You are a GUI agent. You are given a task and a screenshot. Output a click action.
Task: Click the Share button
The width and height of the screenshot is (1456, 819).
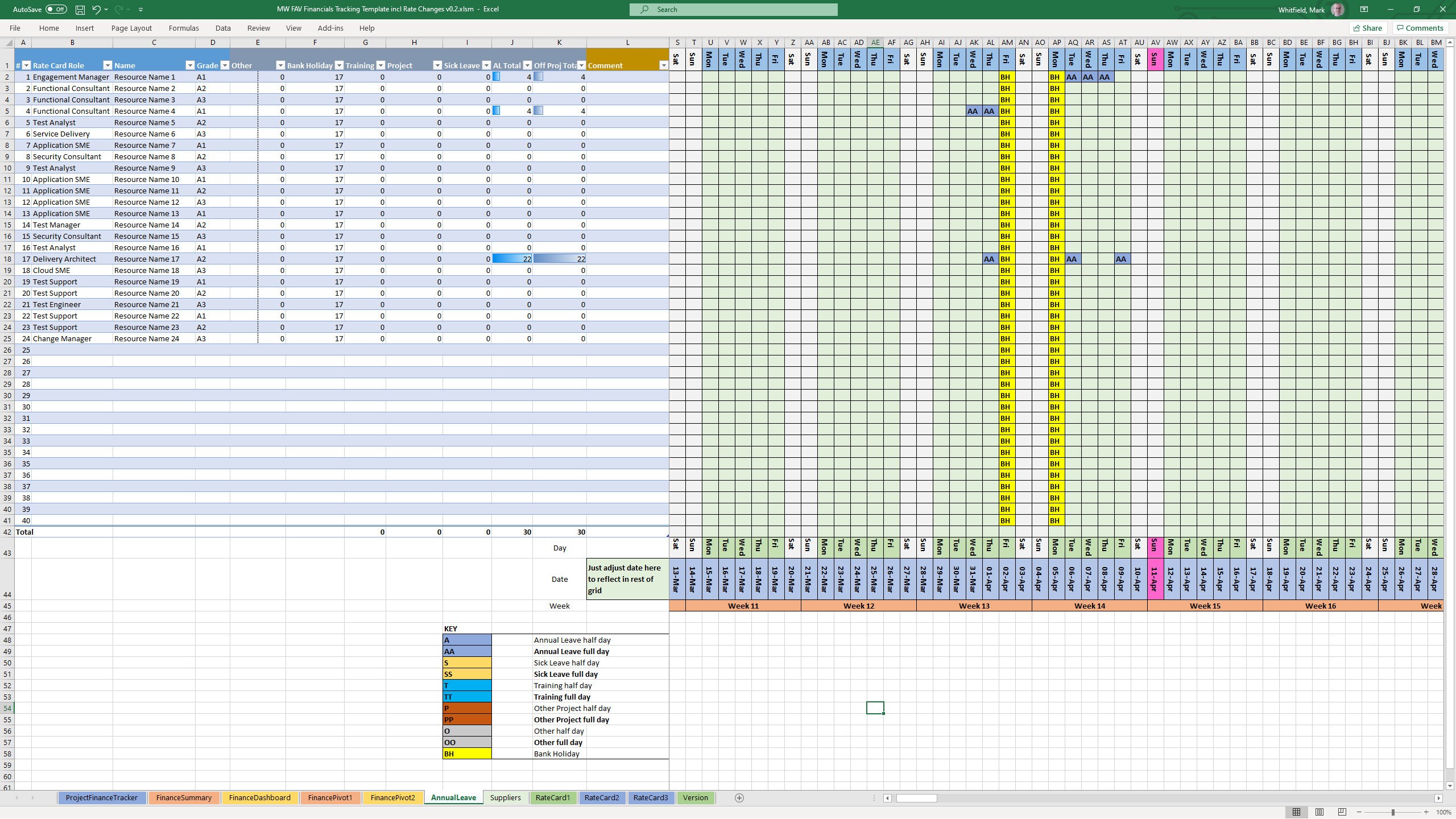[x=1369, y=27]
